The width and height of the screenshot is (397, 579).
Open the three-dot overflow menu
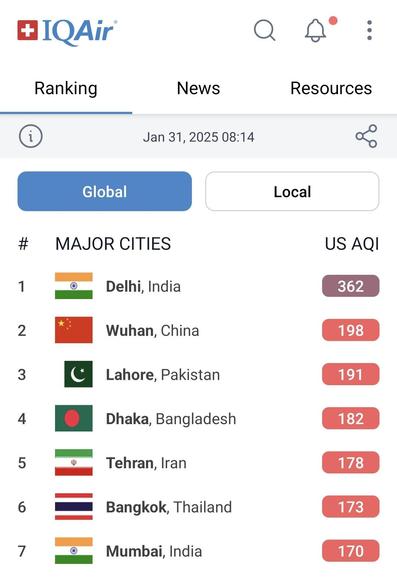[x=369, y=30]
